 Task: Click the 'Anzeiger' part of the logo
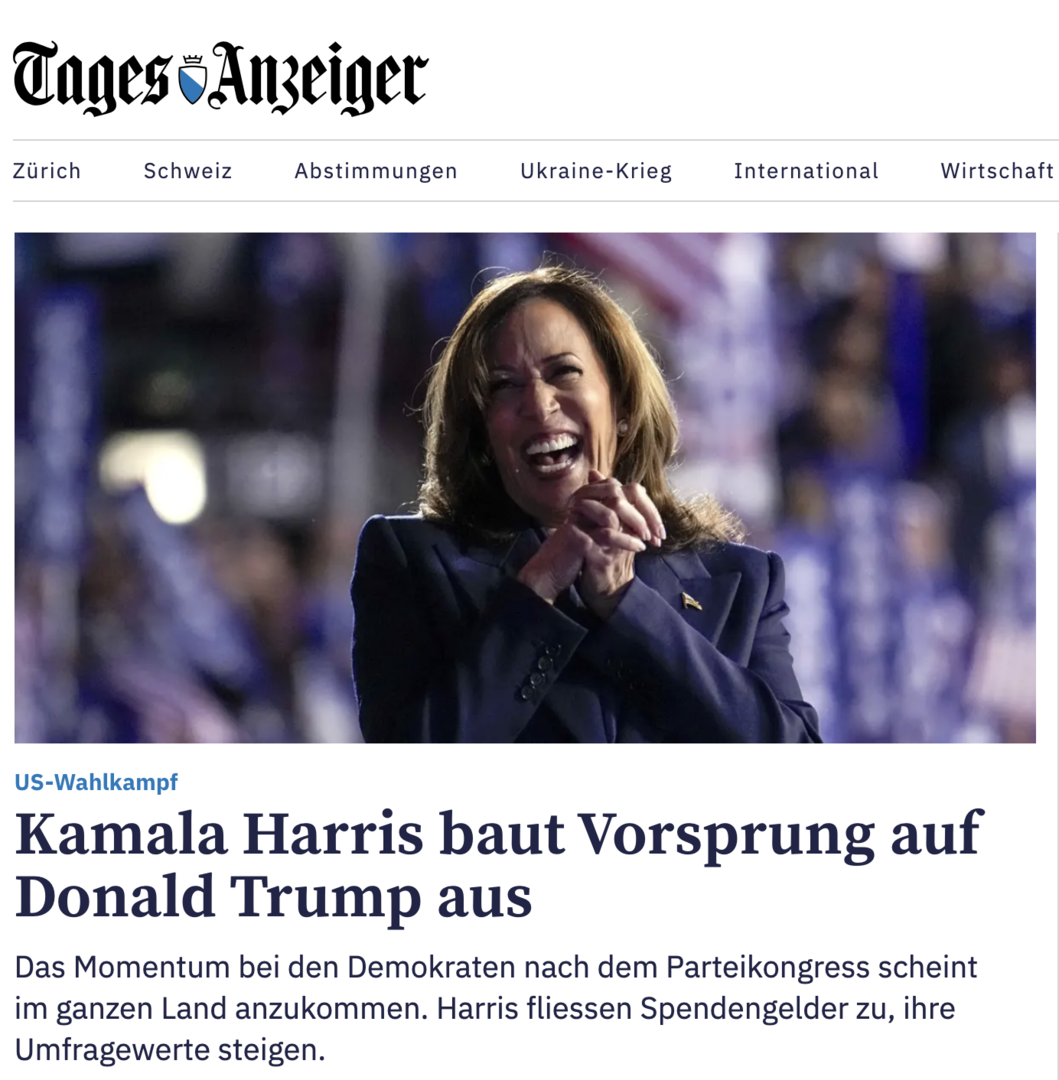coord(319,76)
